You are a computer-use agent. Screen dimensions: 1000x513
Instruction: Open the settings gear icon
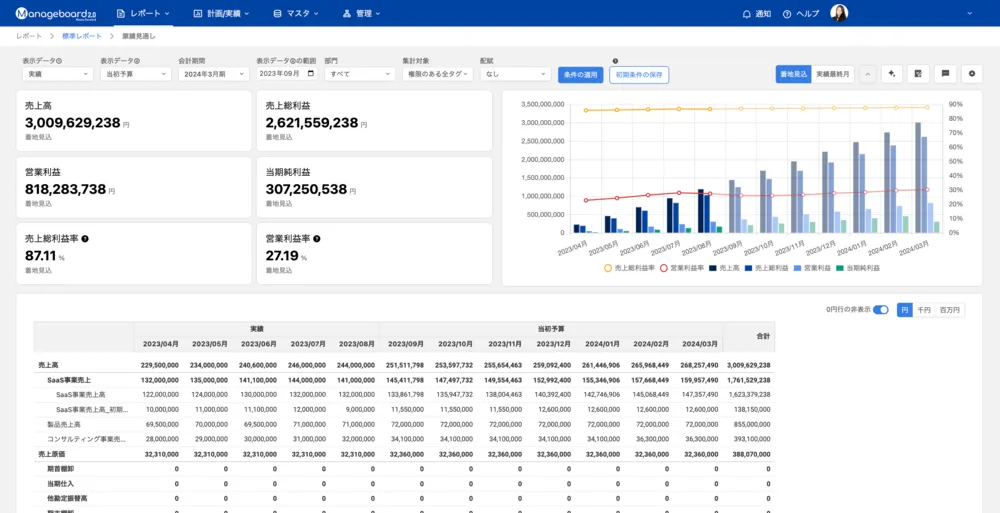click(x=971, y=74)
